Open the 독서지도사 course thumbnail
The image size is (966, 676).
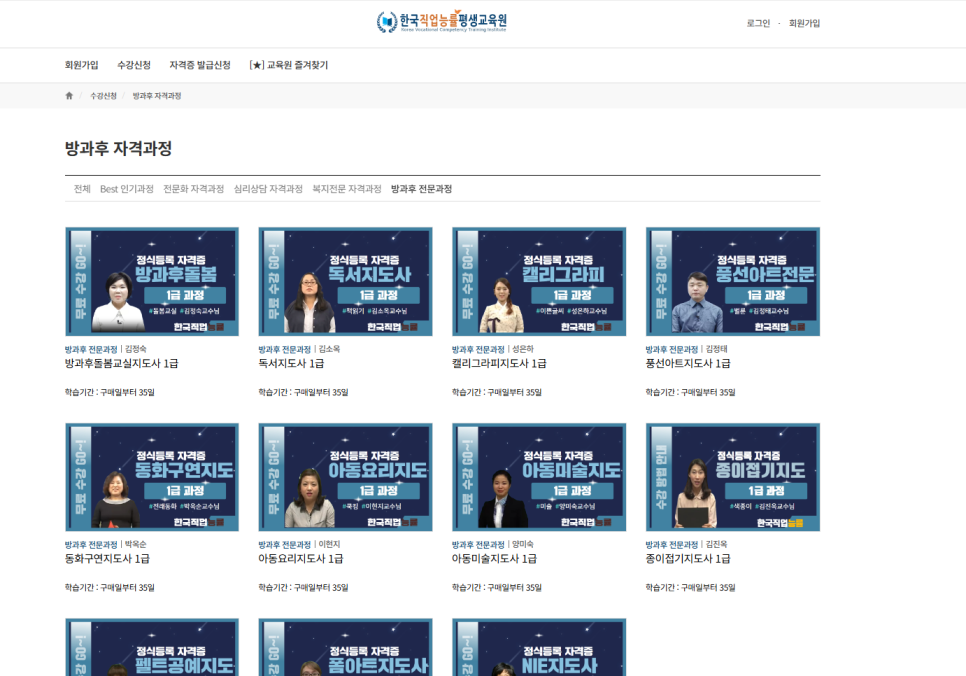click(x=346, y=282)
